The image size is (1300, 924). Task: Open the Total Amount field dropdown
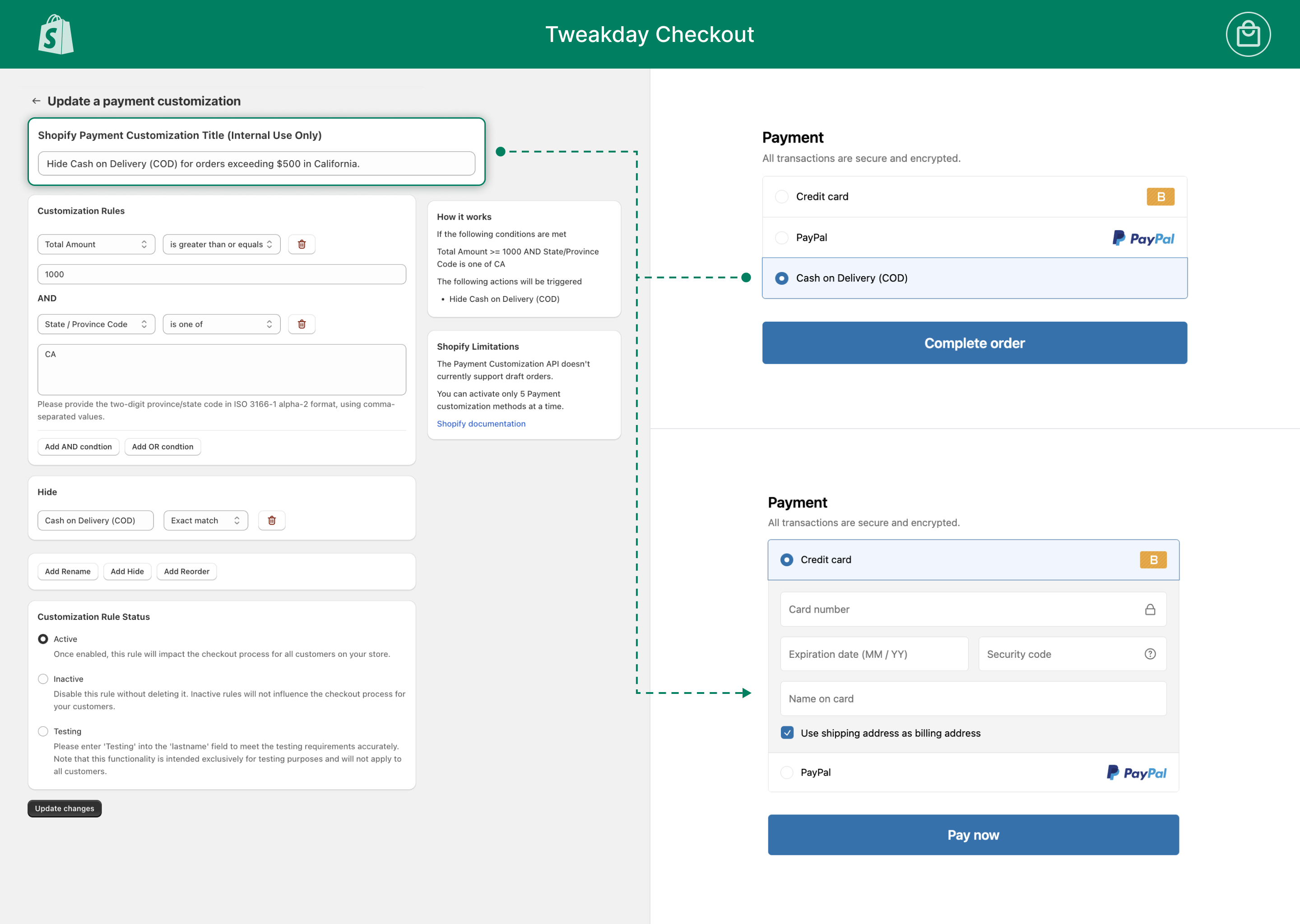pyautogui.click(x=96, y=244)
